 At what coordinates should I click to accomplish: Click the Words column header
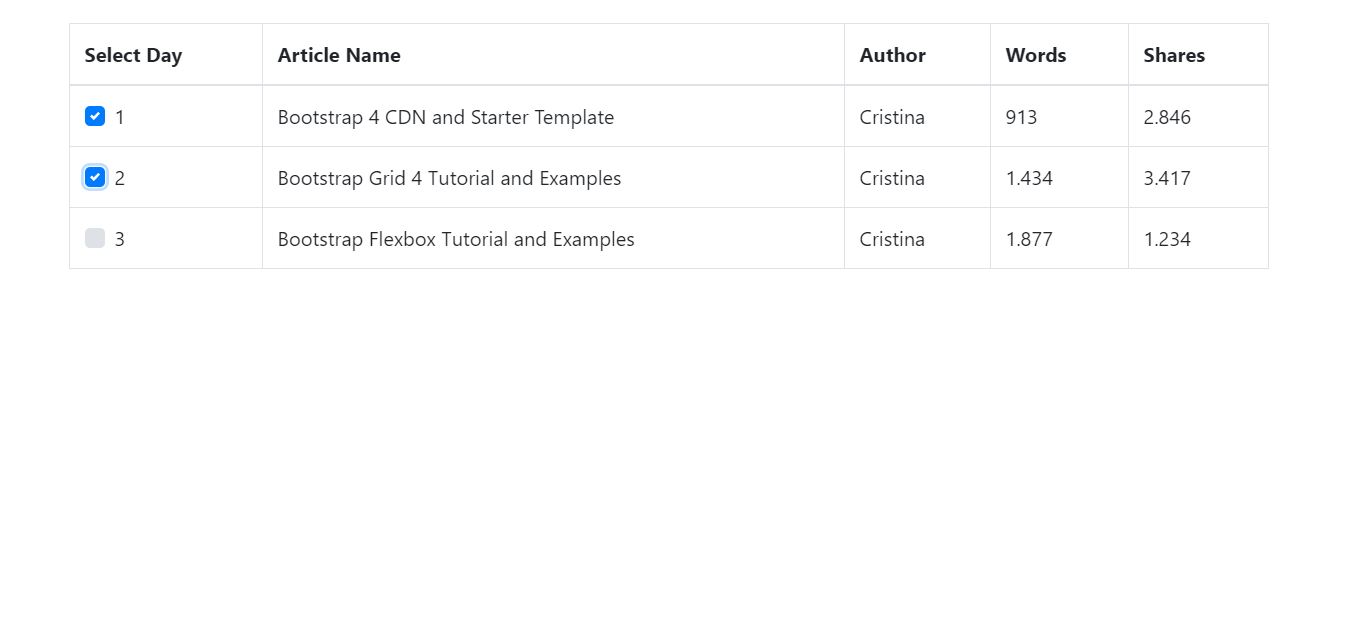pyautogui.click(x=1034, y=55)
